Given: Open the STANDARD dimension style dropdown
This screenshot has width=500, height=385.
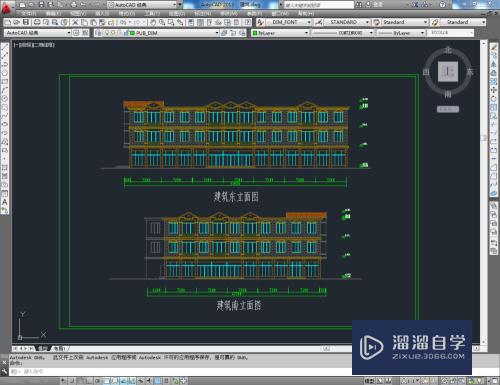Looking at the screenshot, I should (x=367, y=22).
